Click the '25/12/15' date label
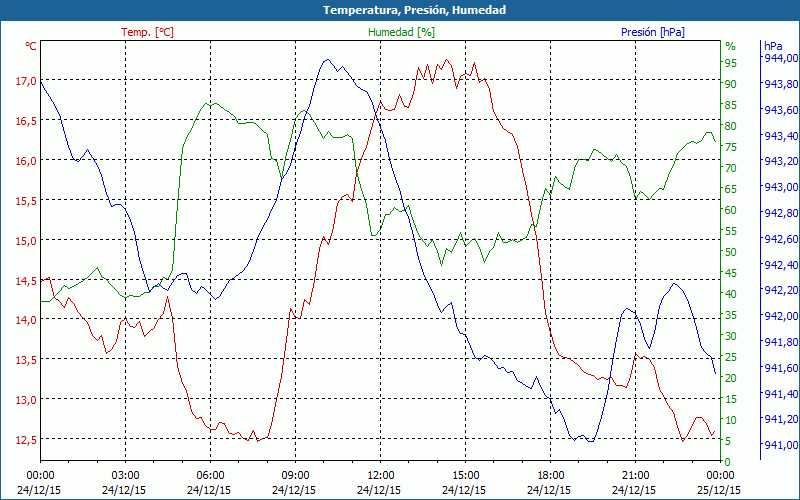 719,490
